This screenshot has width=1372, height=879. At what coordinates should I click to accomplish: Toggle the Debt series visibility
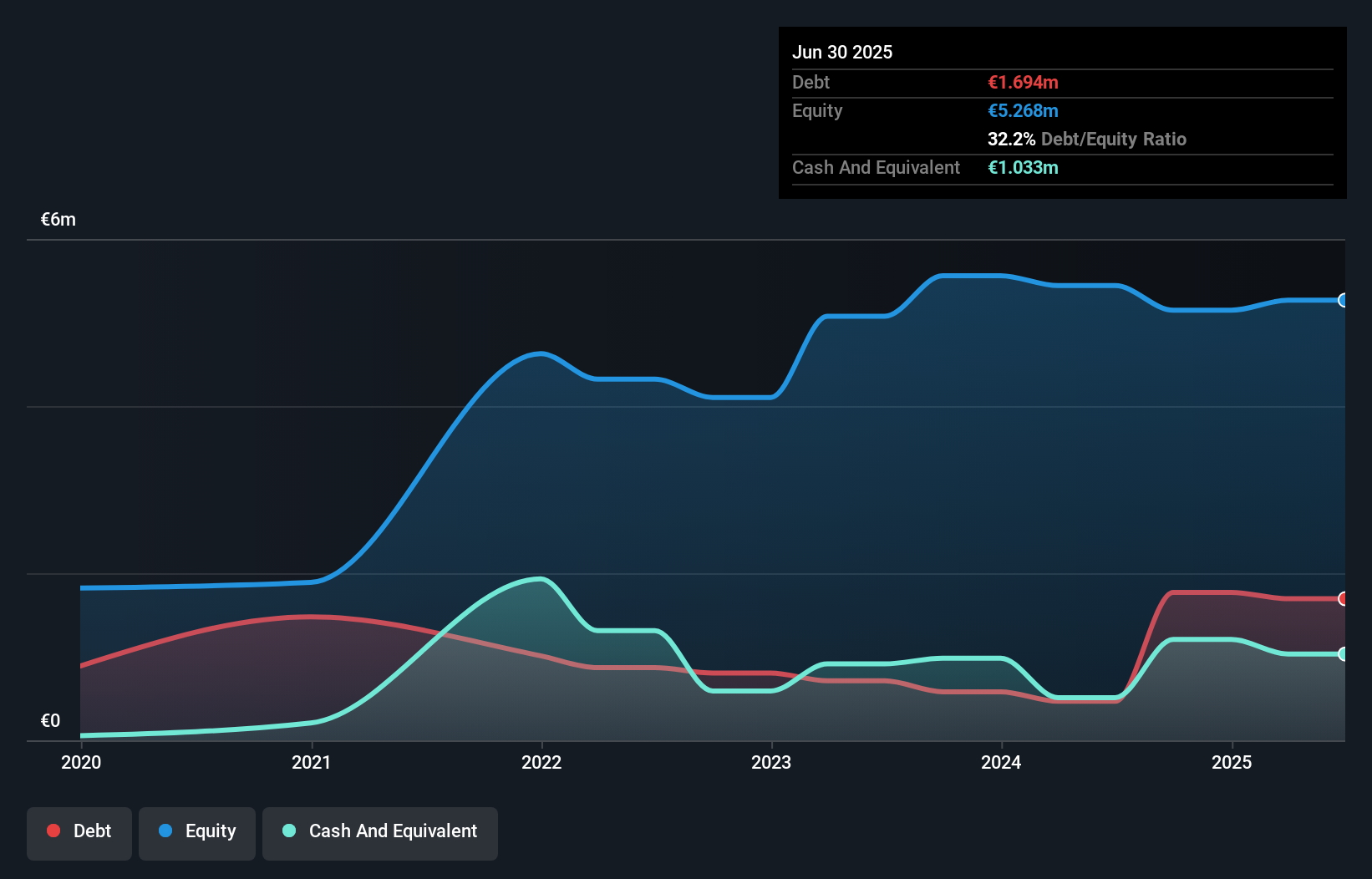click(79, 831)
